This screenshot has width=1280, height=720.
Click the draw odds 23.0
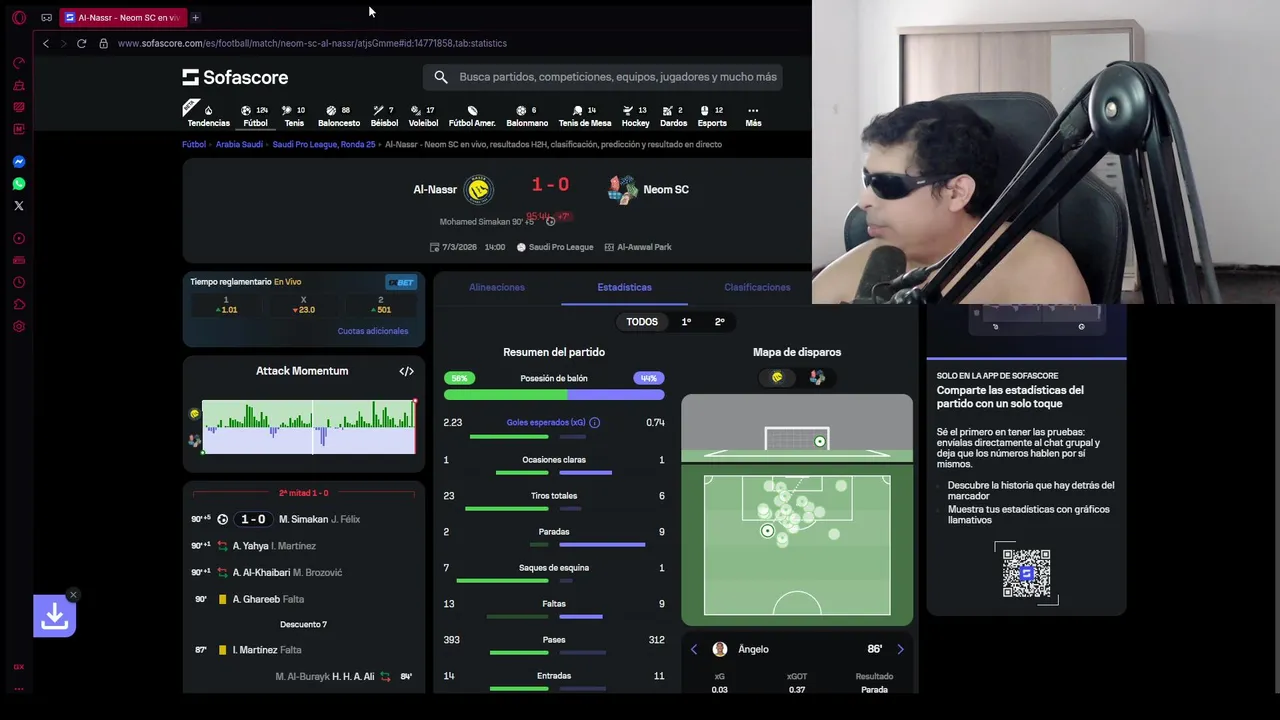click(x=303, y=305)
